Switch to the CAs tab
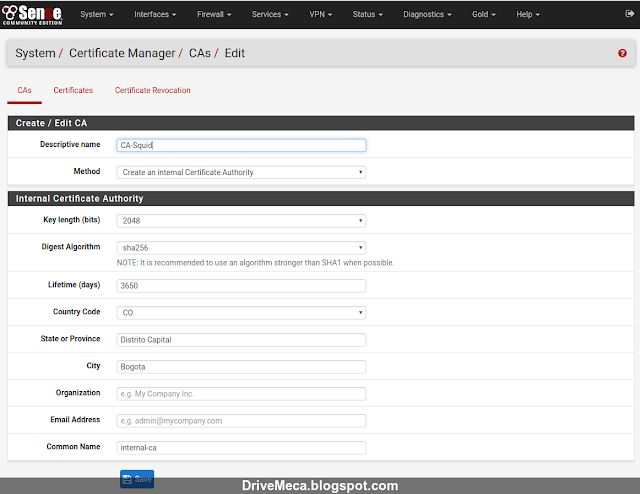Image resolution: width=640 pixels, height=494 pixels. (24, 90)
